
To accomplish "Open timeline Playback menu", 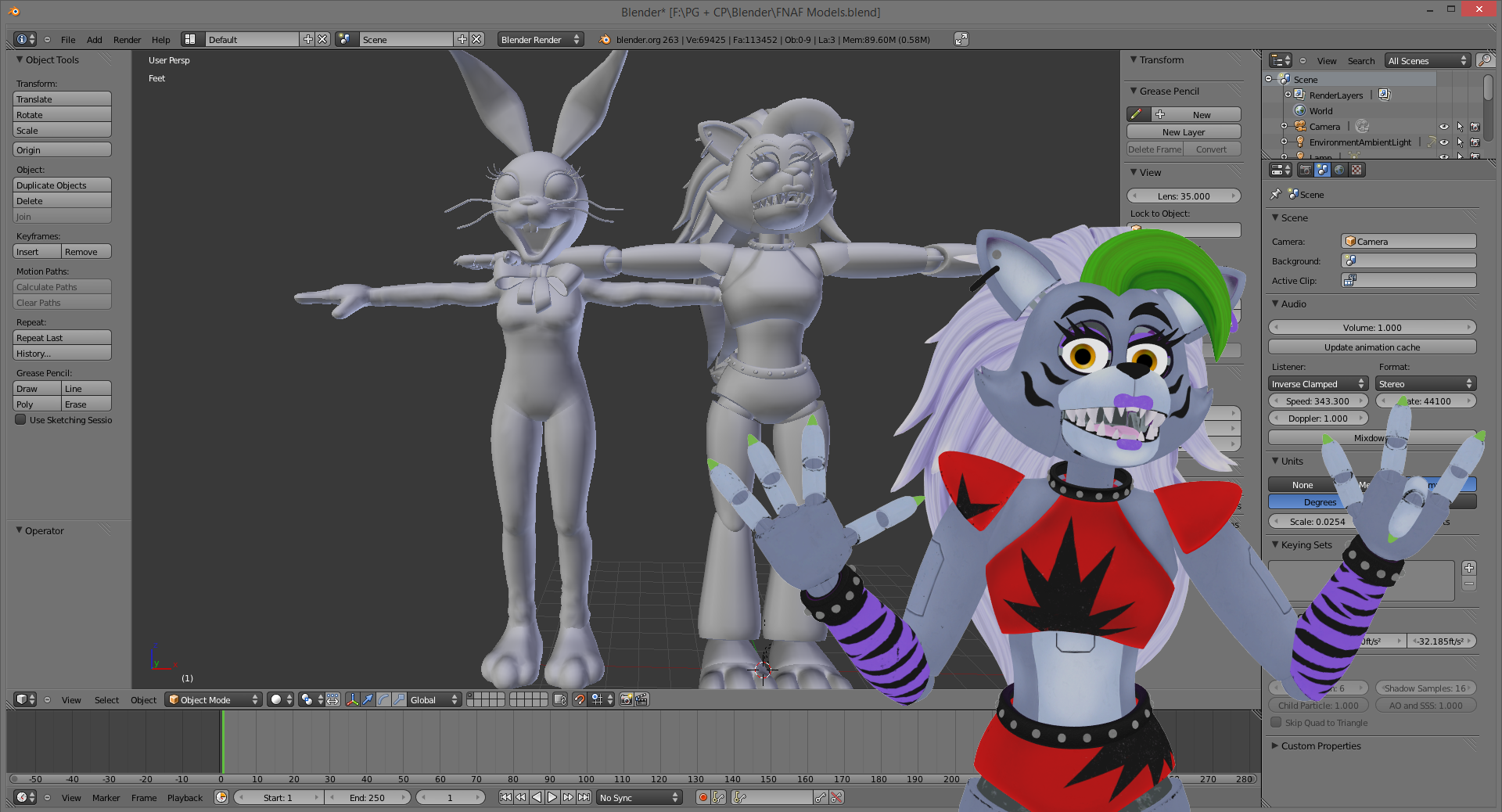I will (185, 797).
